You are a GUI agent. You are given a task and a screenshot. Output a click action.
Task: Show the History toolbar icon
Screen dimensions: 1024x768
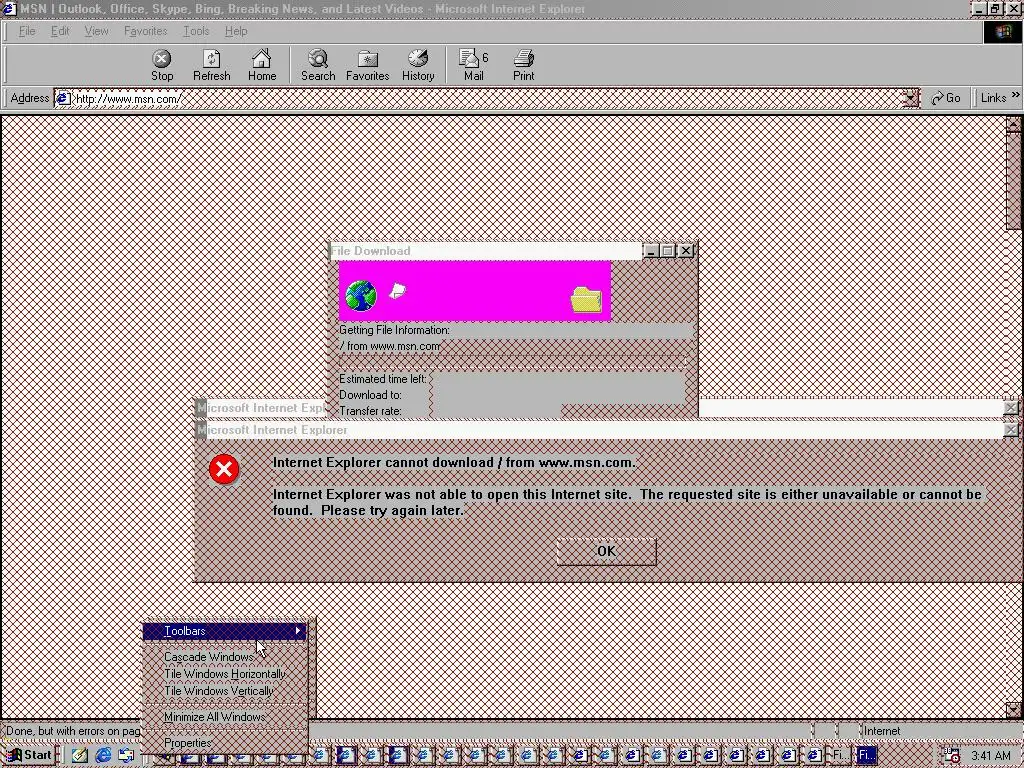418,65
